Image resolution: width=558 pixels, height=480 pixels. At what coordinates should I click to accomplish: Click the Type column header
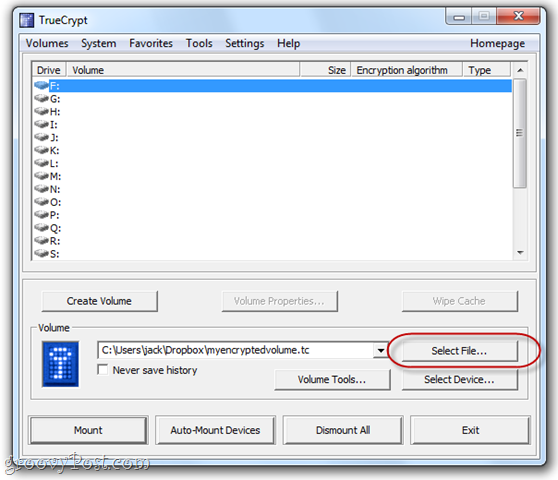tap(487, 70)
